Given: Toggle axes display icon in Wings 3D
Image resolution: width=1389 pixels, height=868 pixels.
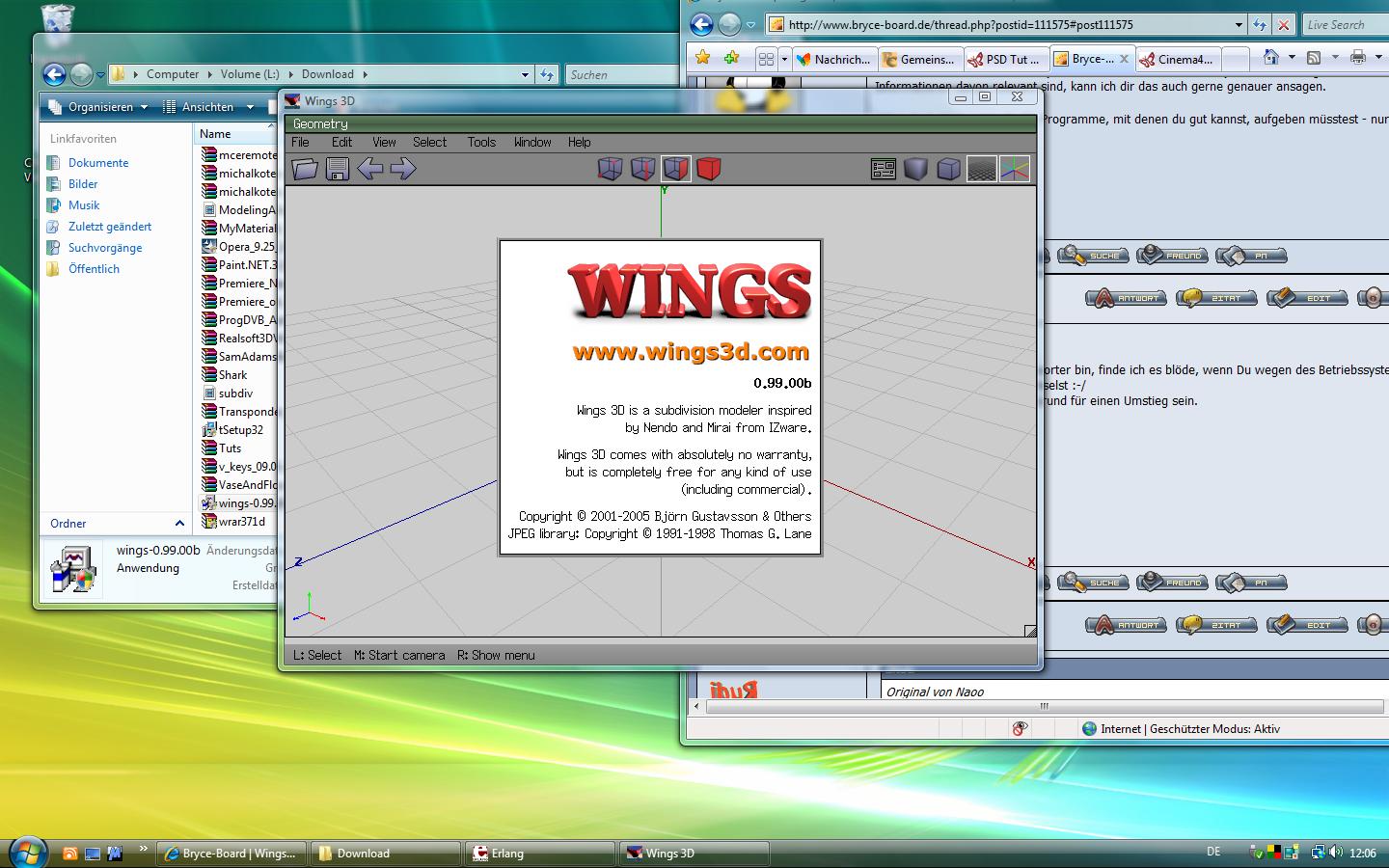Looking at the screenshot, I should pyautogui.click(x=1015, y=170).
